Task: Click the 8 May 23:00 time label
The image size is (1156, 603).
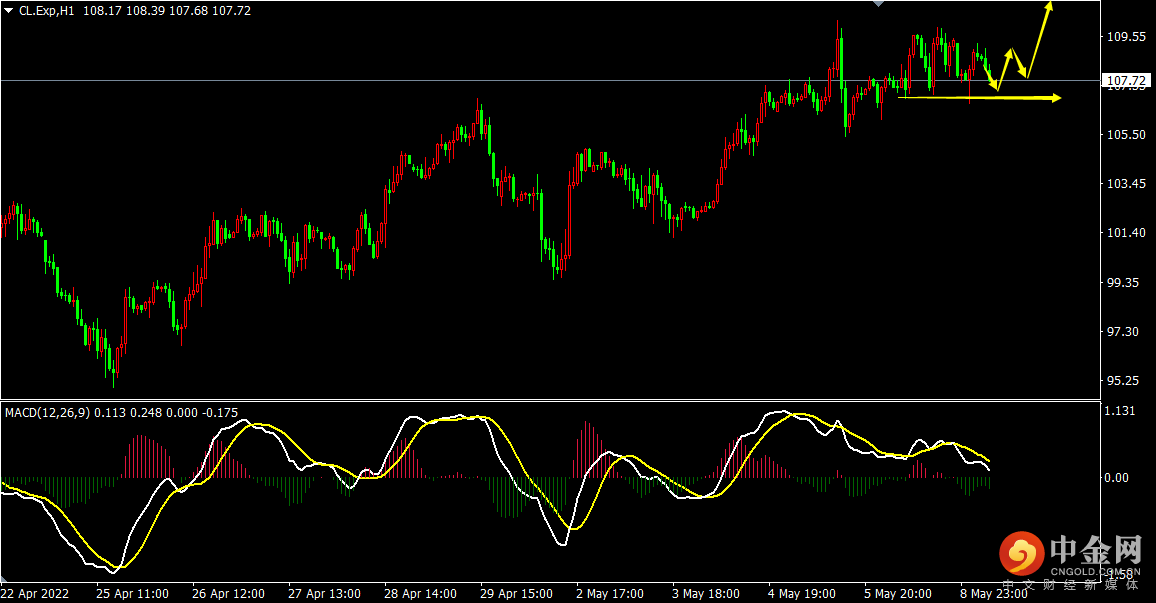Action: 992,593
